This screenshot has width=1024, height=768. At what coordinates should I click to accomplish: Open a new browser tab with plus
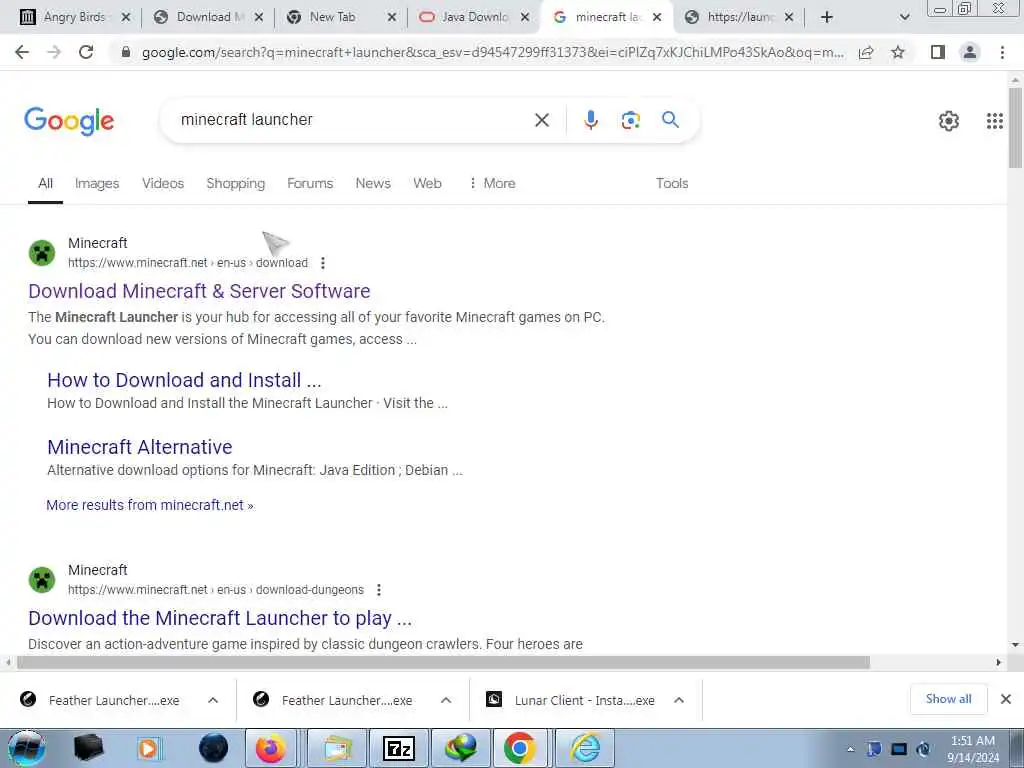(827, 18)
